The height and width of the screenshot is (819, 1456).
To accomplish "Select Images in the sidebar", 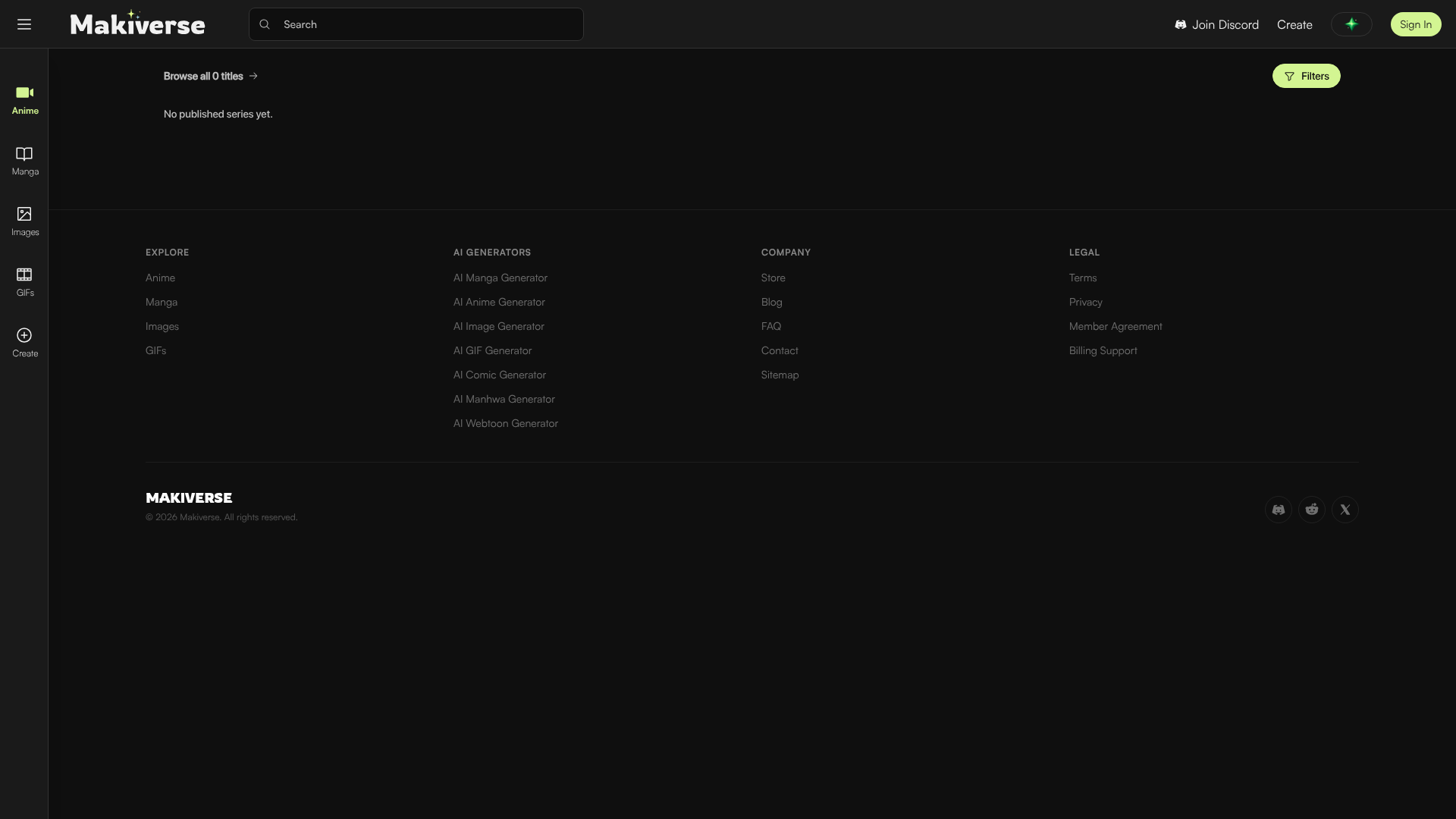I will coord(24,222).
